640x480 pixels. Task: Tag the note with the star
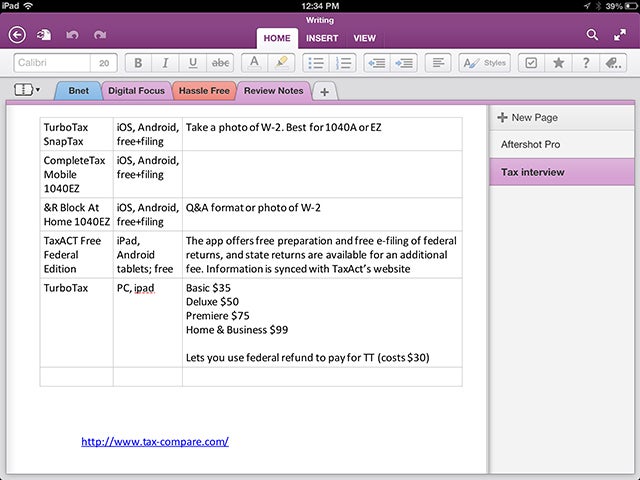point(558,63)
